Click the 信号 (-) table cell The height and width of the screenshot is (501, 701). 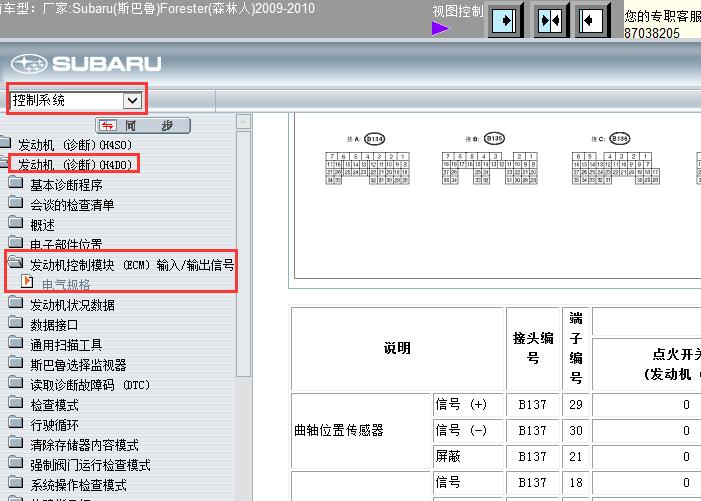pyautogui.click(x=468, y=430)
